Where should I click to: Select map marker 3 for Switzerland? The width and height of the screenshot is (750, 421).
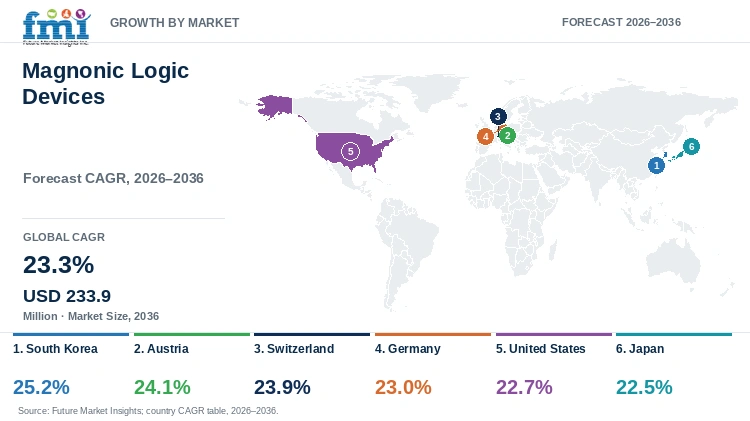pyautogui.click(x=498, y=116)
